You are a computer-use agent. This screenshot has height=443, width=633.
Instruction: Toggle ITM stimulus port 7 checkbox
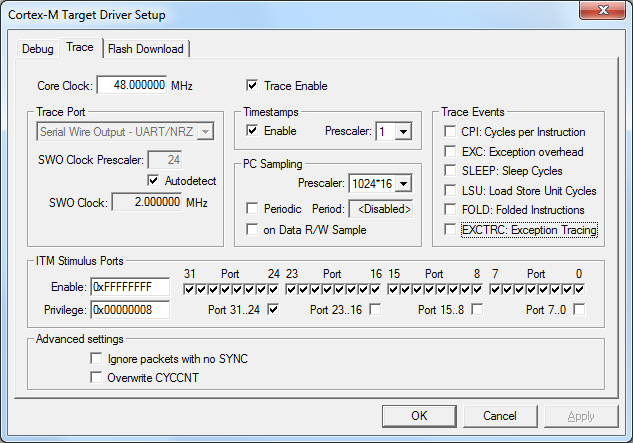click(495, 290)
